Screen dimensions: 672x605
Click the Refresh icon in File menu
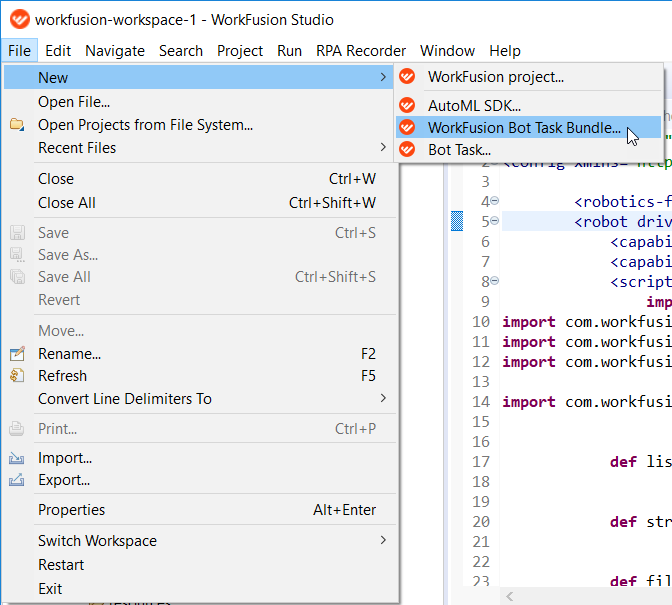pyautogui.click(x=17, y=376)
